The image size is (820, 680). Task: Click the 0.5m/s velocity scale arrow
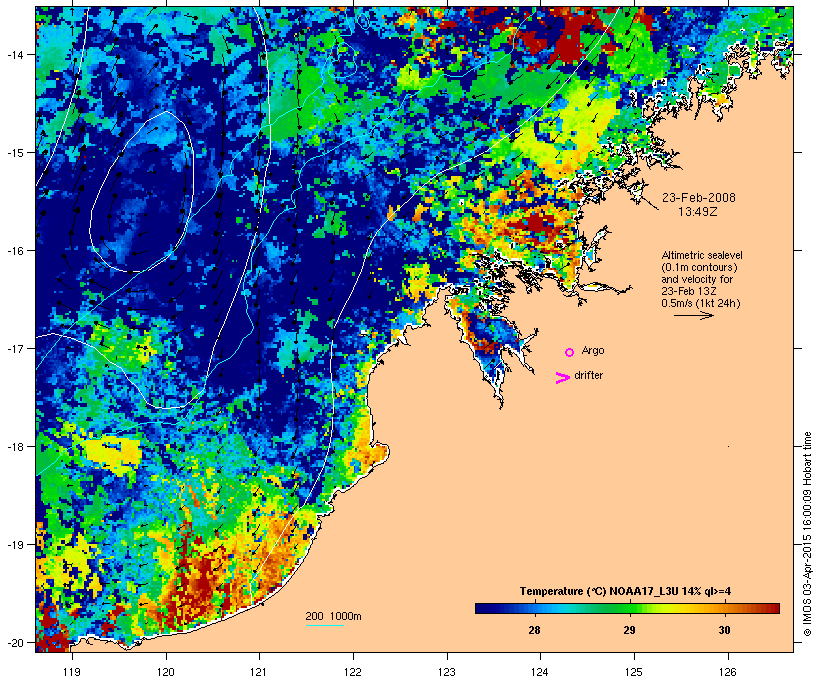(693, 315)
